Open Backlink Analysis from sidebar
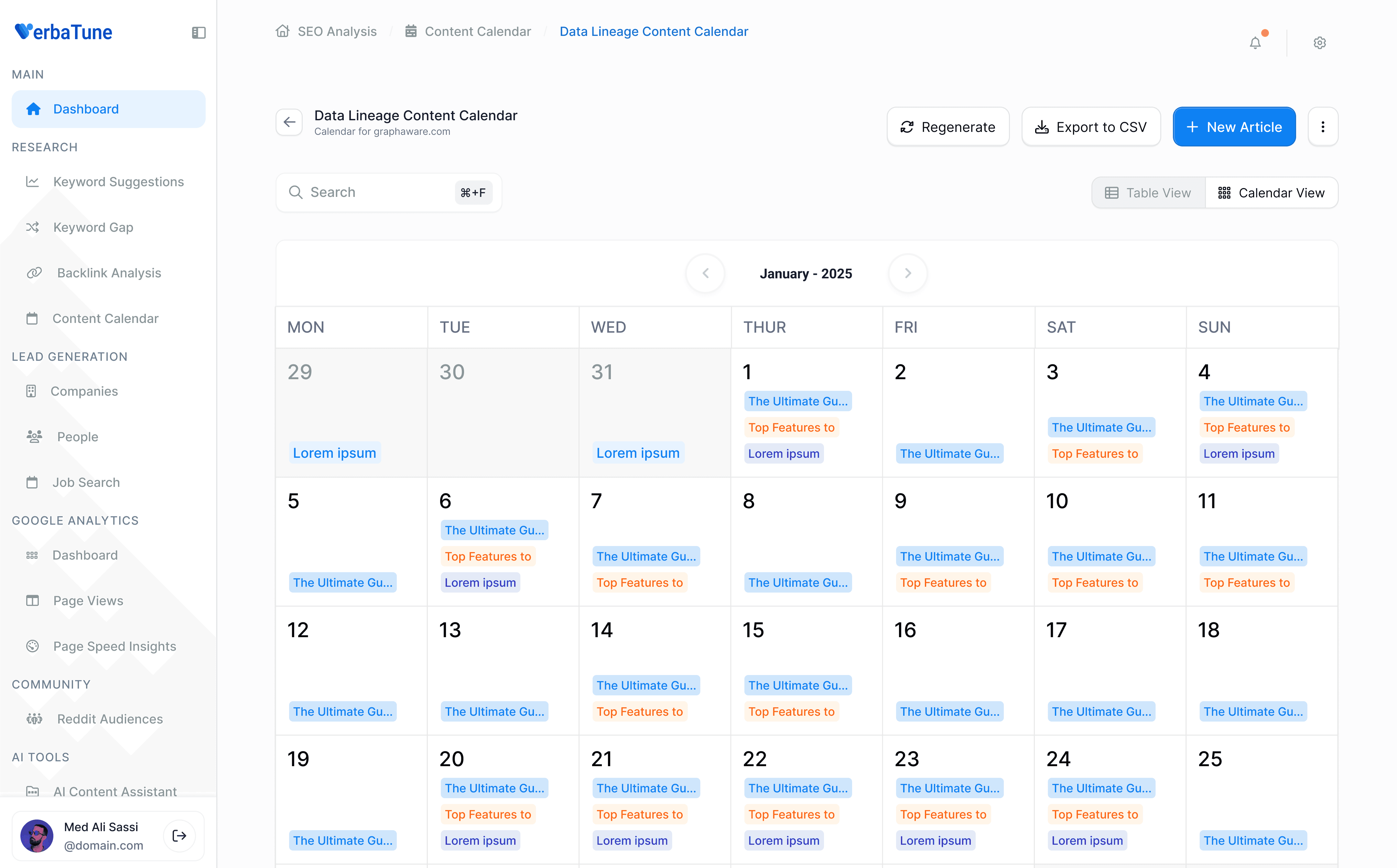The width and height of the screenshot is (1397, 868). pyautogui.click(x=109, y=273)
